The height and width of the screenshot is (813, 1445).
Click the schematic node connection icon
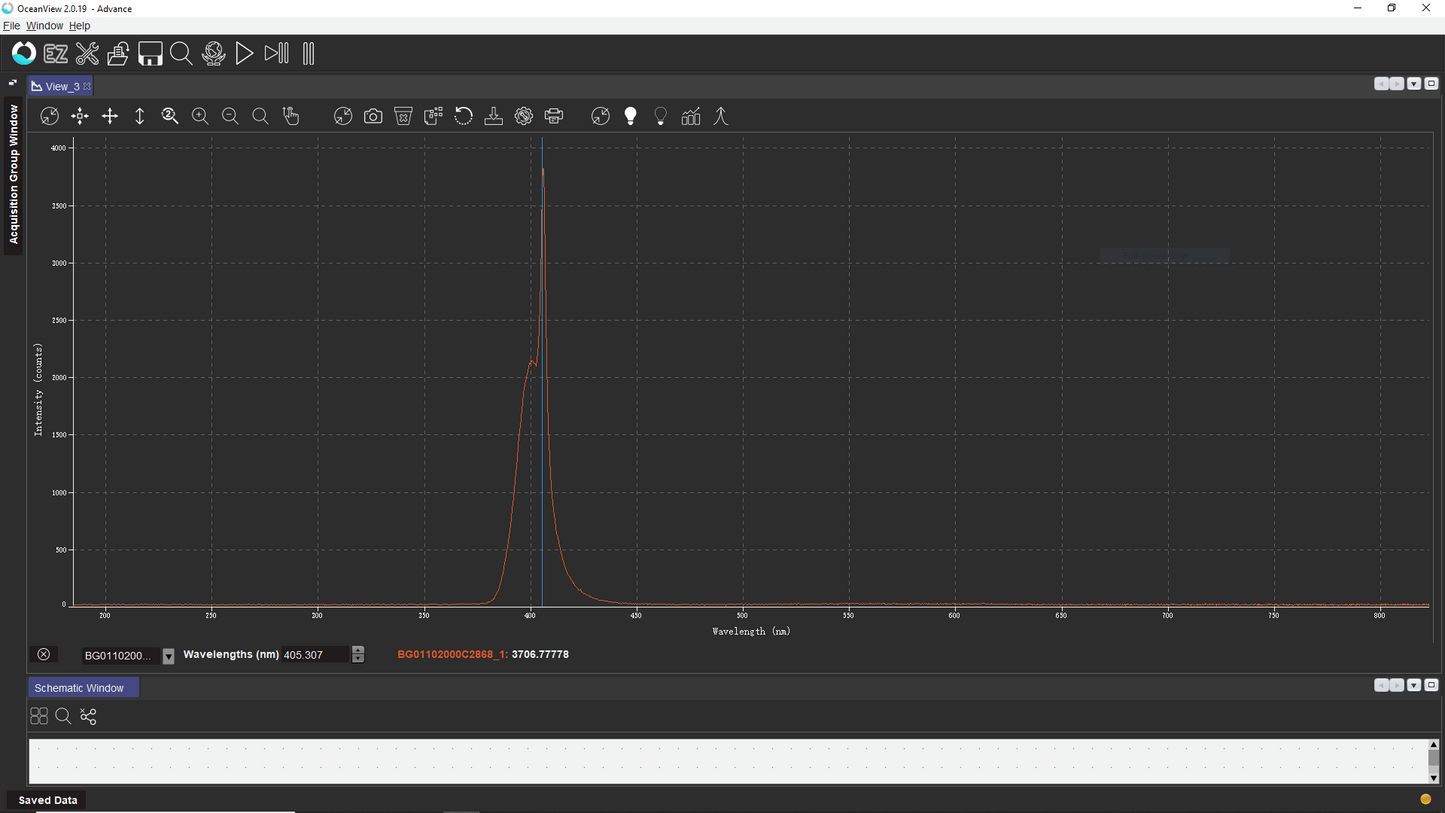[88, 716]
